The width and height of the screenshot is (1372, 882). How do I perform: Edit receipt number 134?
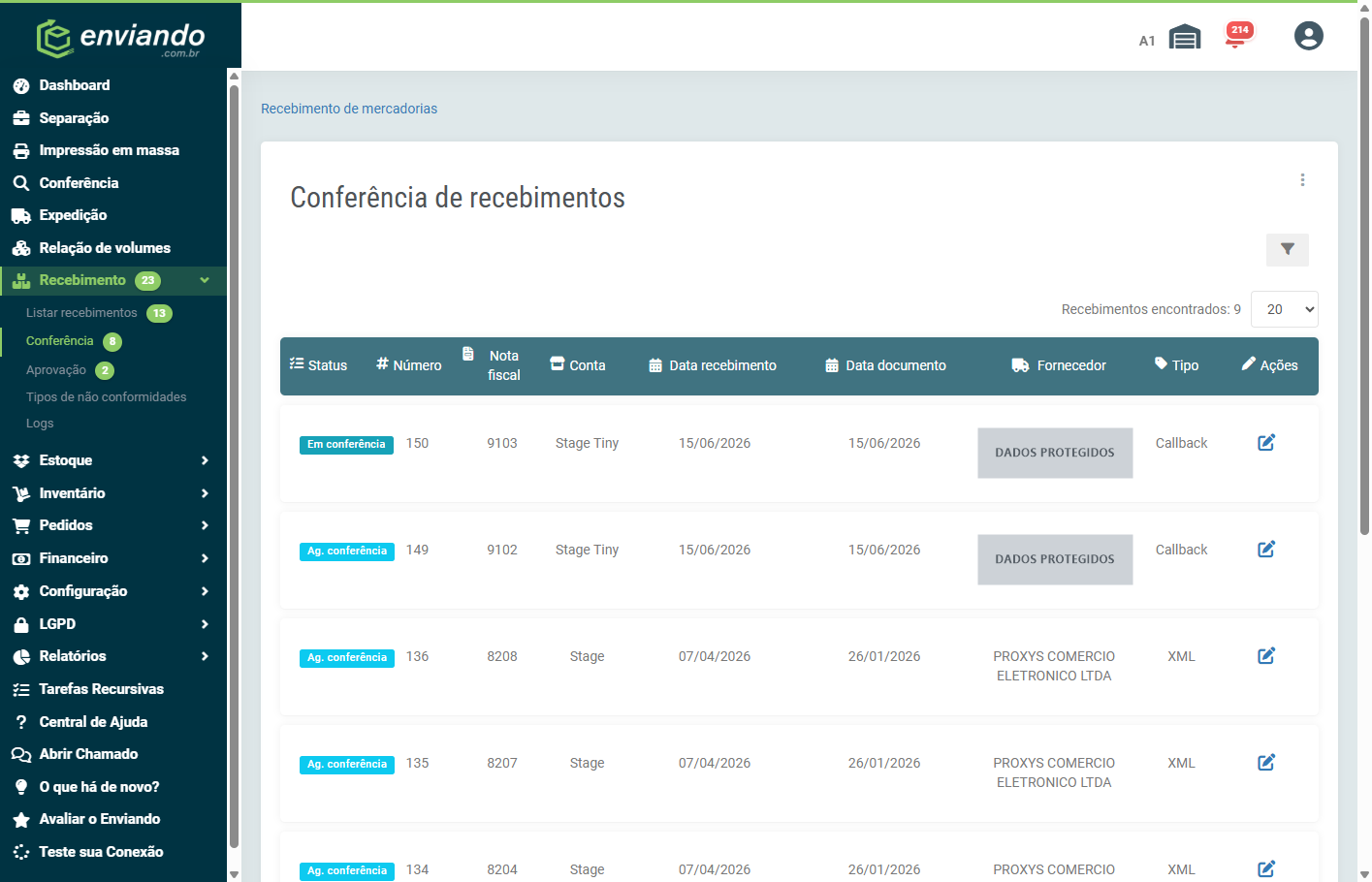[x=1266, y=869]
